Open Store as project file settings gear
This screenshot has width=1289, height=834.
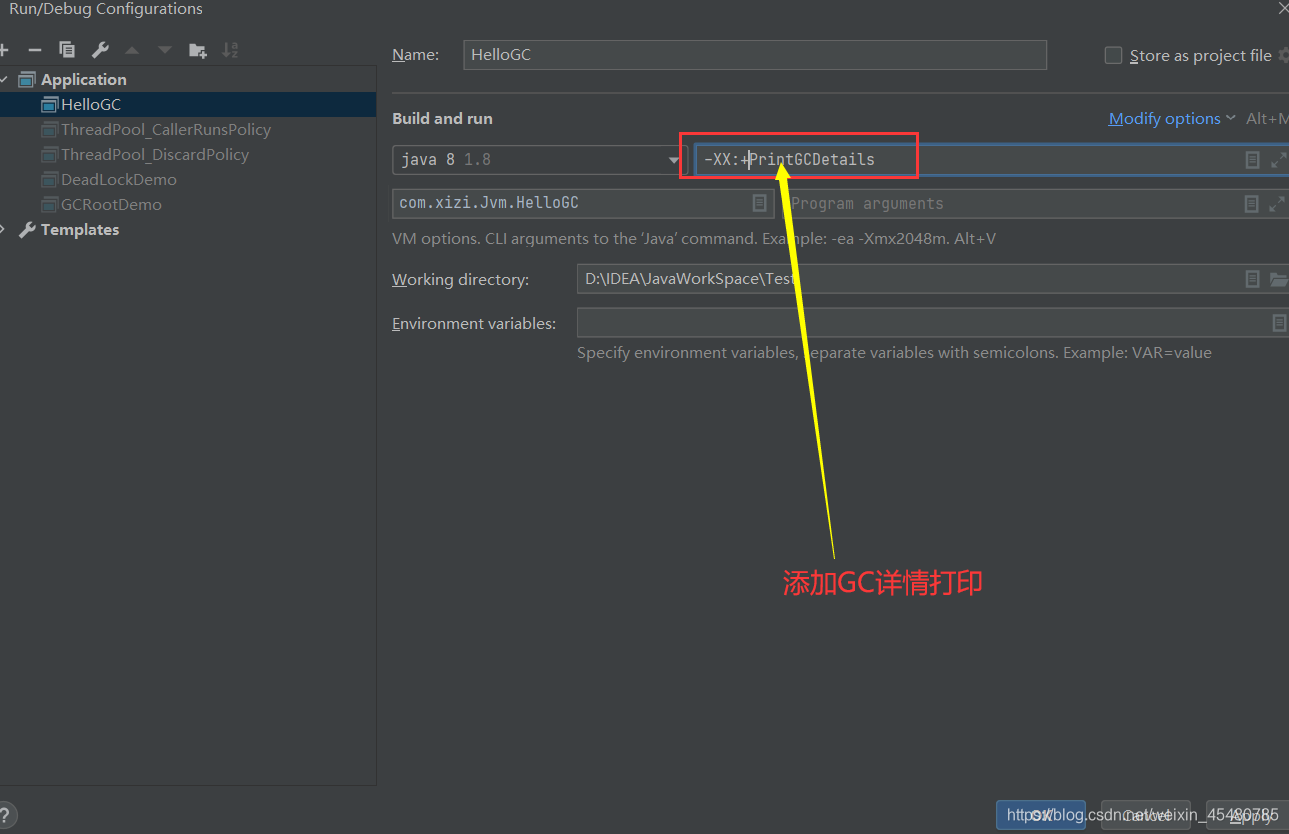[1284, 55]
